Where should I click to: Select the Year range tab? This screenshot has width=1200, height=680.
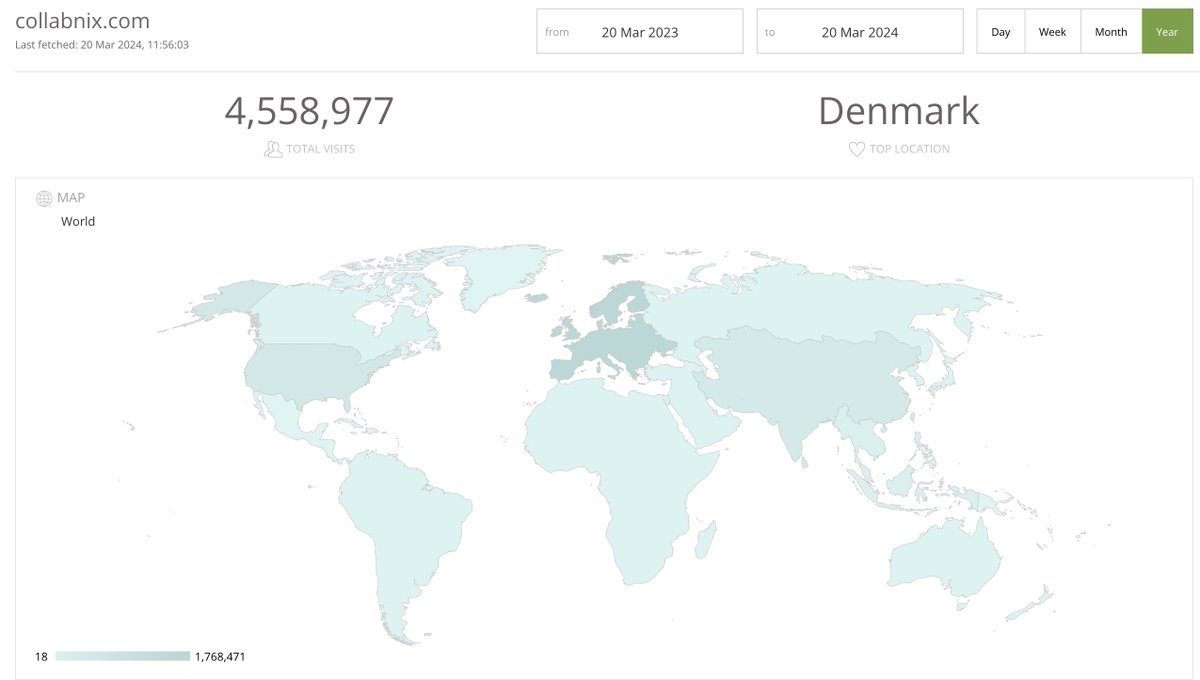tap(1167, 32)
